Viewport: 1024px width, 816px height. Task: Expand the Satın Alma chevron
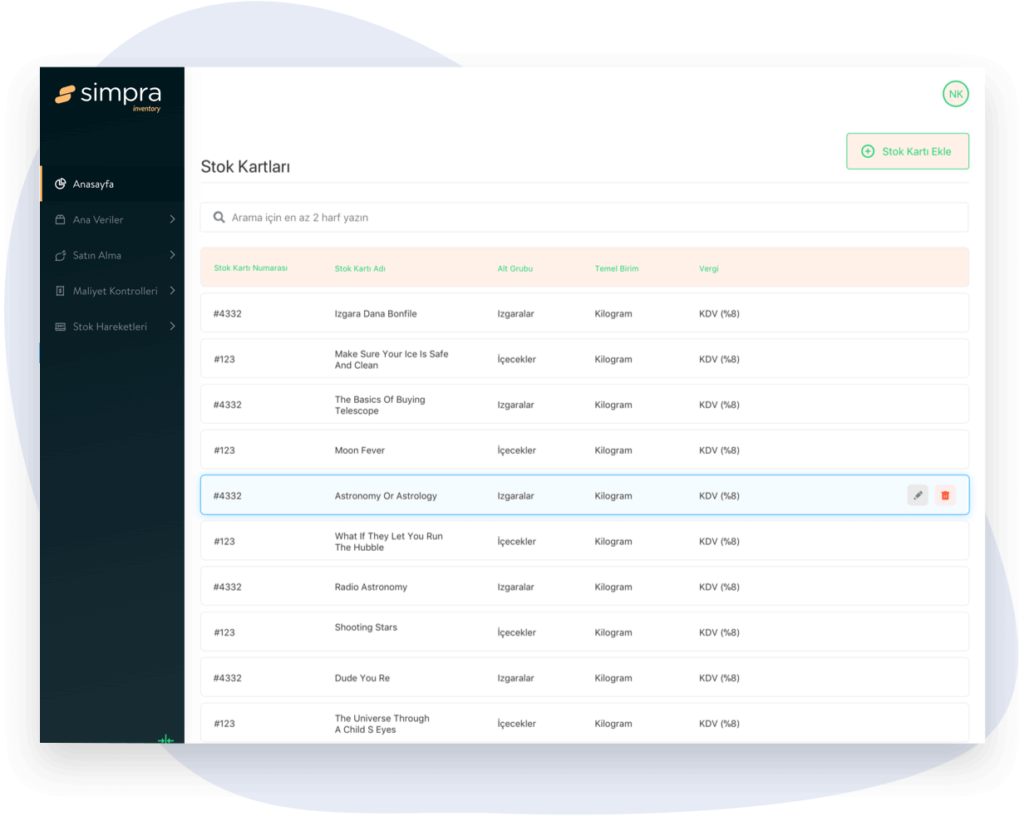[x=172, y=255]
